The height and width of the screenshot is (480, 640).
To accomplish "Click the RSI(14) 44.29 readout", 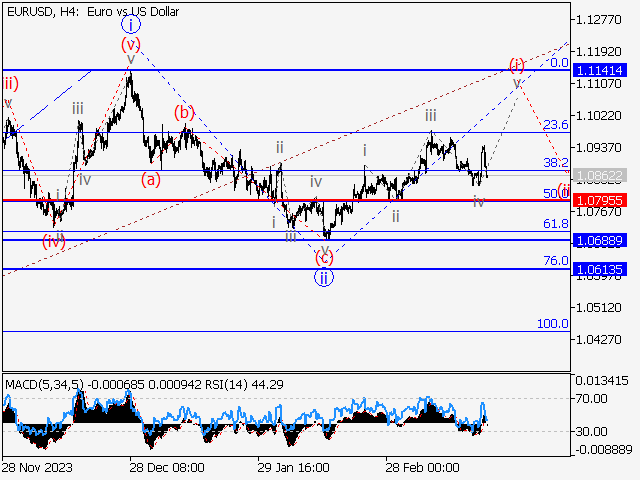I will click(x=244, y=384).
